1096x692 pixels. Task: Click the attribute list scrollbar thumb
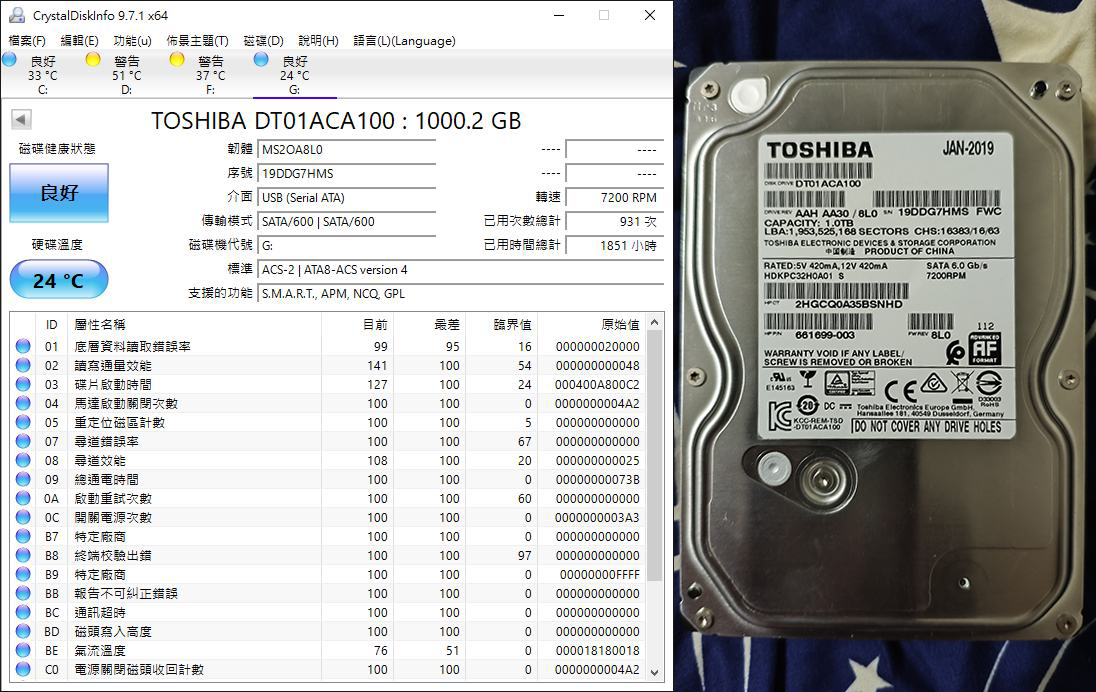pyautogui.click(x=654, y=456)
